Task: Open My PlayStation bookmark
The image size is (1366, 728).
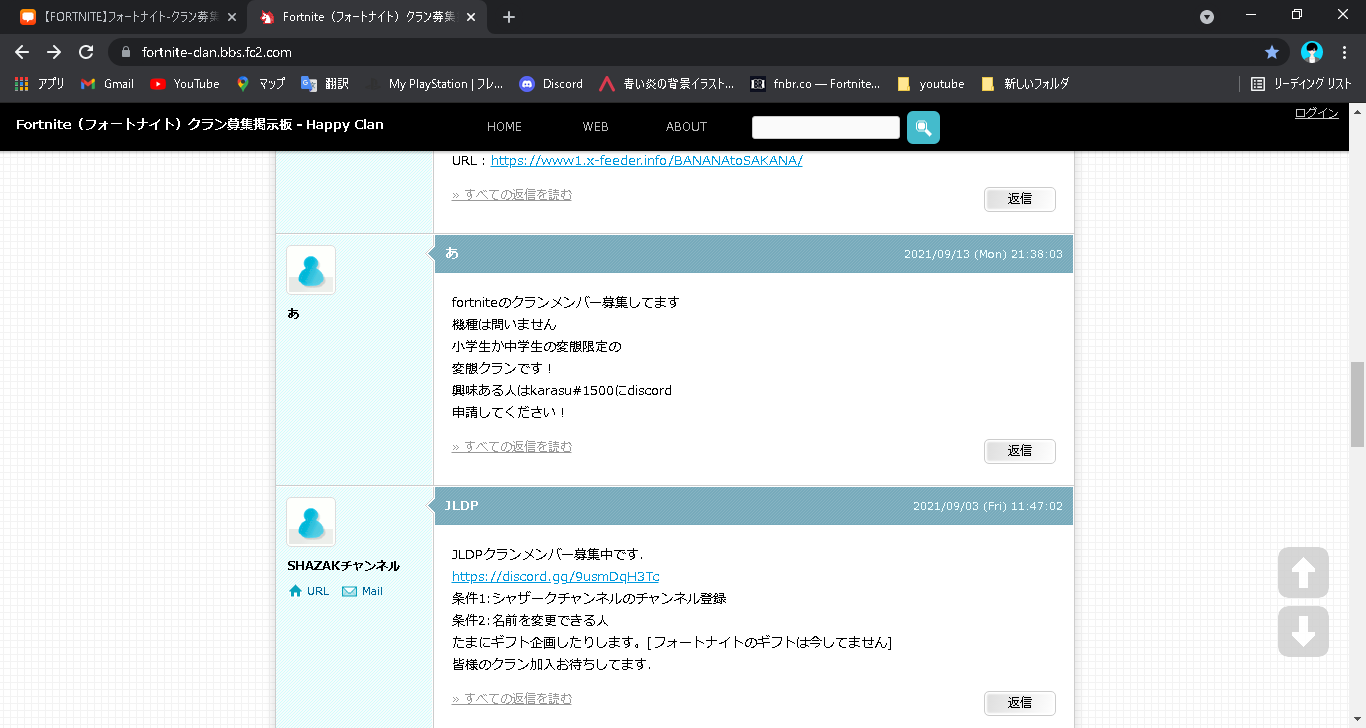Action: (435, 84)
